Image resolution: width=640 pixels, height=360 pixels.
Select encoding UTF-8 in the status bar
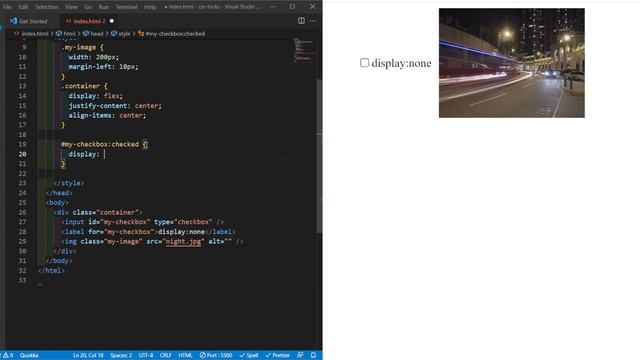click(x=146, y=355)
